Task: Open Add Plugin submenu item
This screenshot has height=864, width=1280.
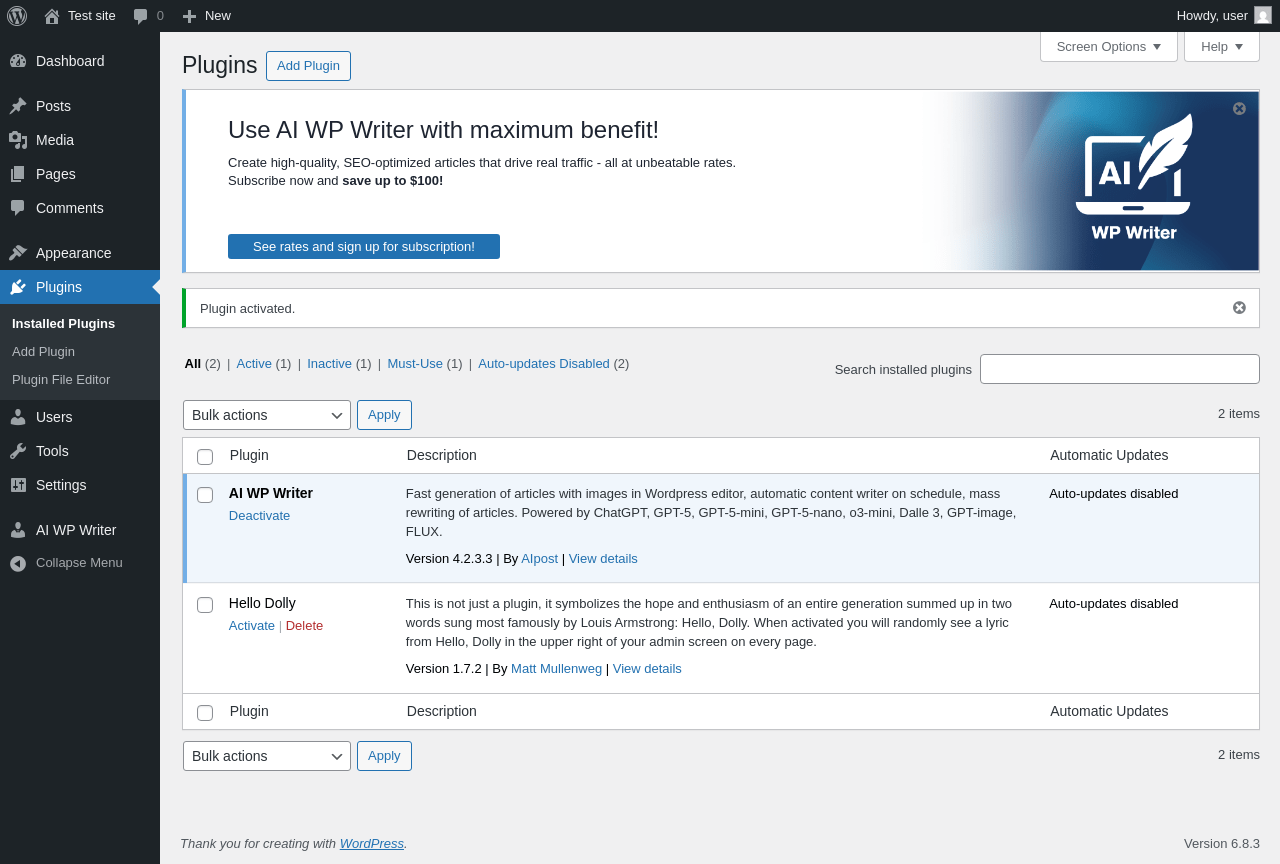Action: pyautogui.click(x=43, y=351)
